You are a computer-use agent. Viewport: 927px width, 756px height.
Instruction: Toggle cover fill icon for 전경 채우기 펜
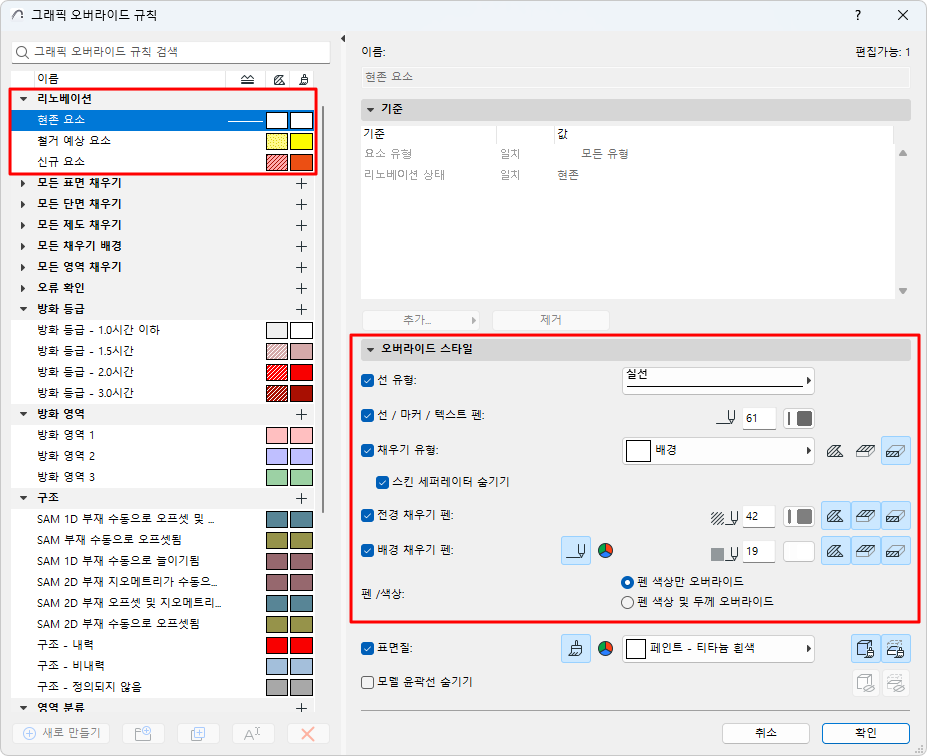tap(866, 516)
